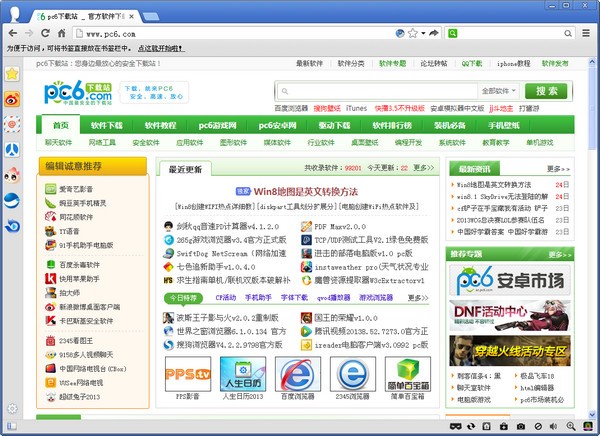Click the 人生日历2013 app thumbnail
600x436 pixels.
(243, 374)
